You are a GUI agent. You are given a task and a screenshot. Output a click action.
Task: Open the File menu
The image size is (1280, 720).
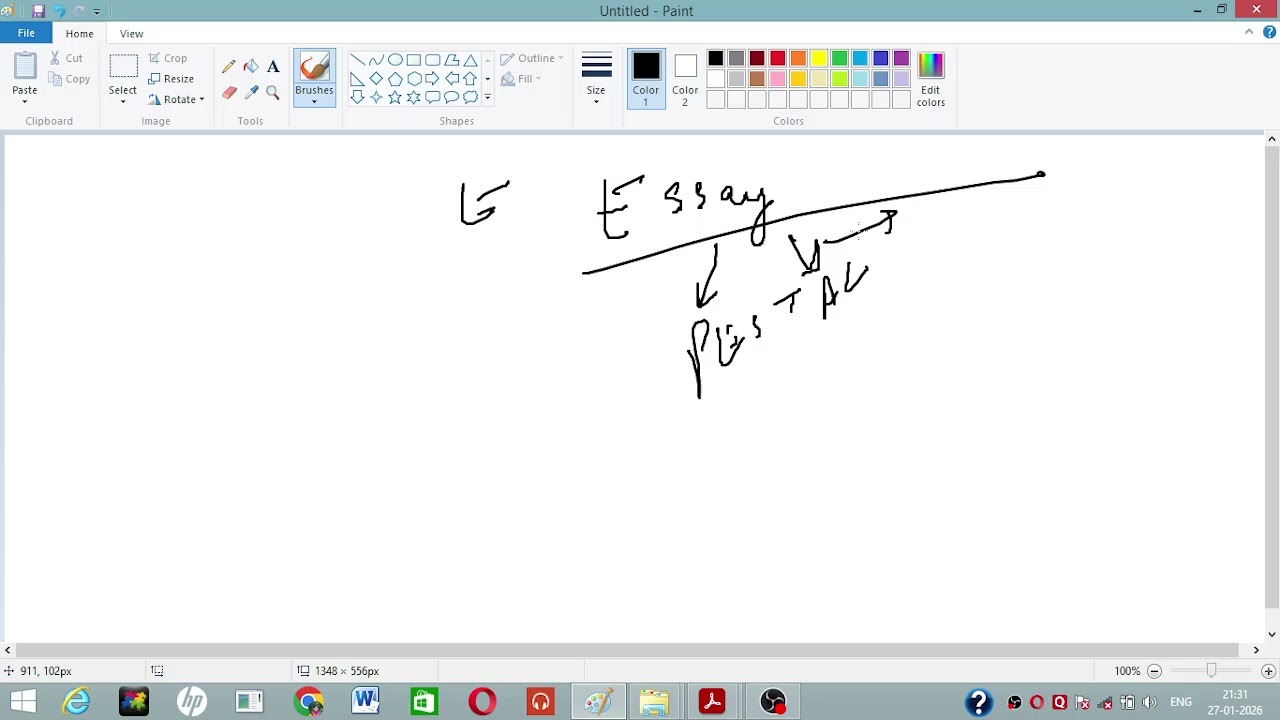(x=26, y=33)
